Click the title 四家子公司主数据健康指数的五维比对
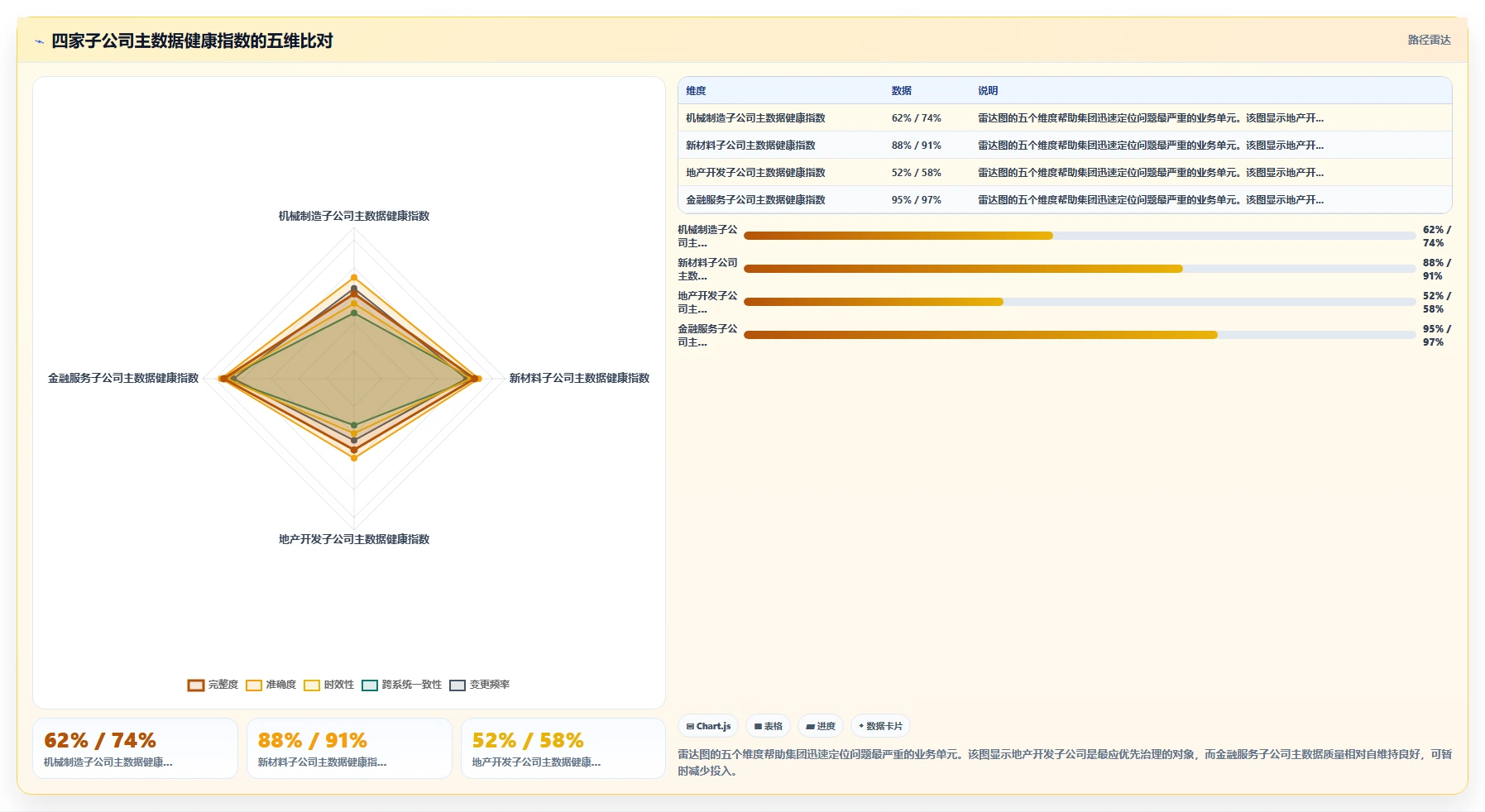 pos(192,41)
